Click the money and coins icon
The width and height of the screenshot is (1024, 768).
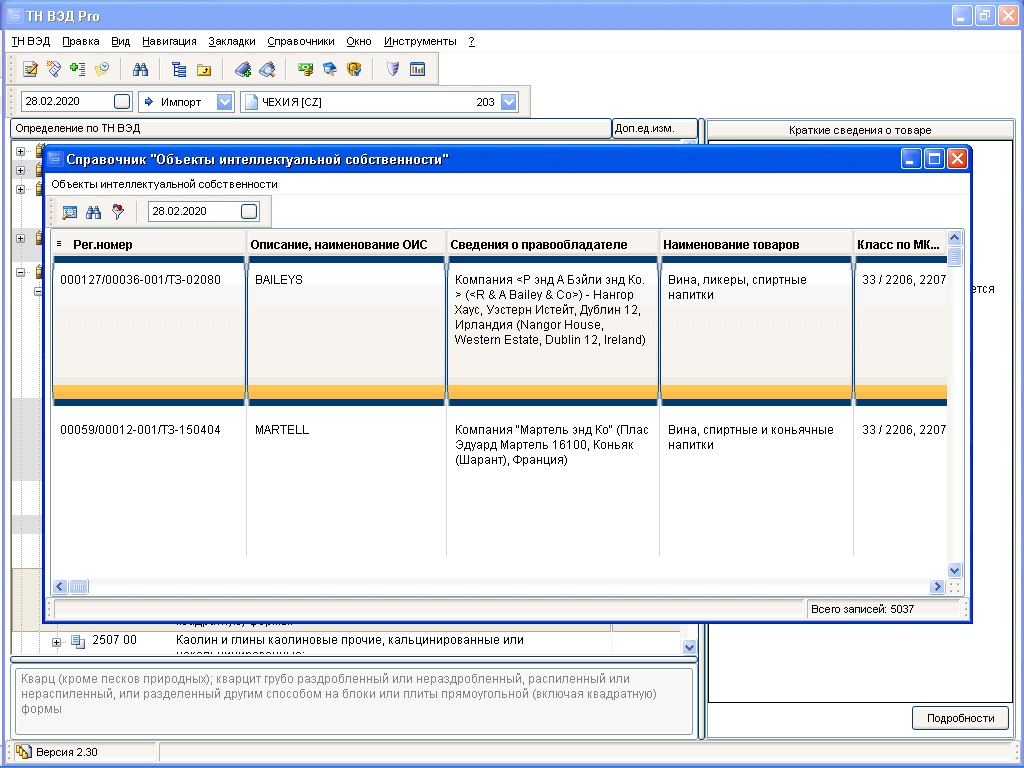click(x=305, y=69)
